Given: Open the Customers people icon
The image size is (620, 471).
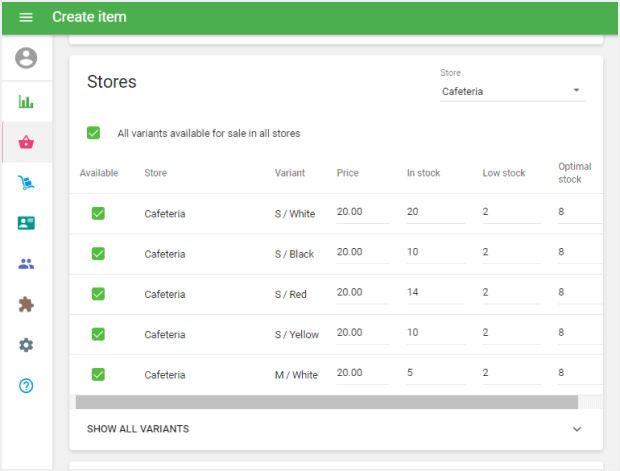Looking at the screenshot, I should coord(26,264).
